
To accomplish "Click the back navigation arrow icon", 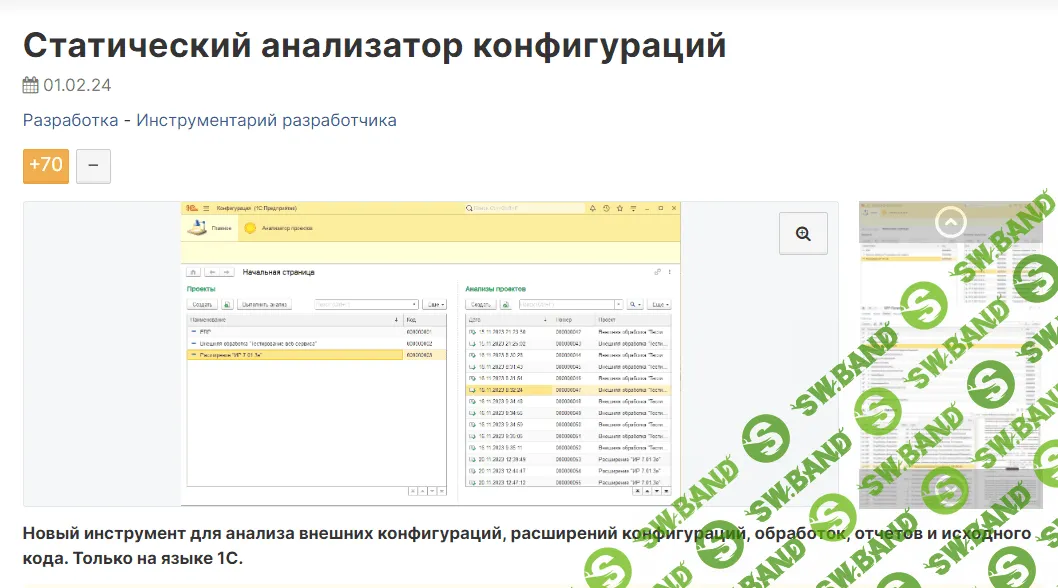I will pyautogui.click(x=213, y=271).
